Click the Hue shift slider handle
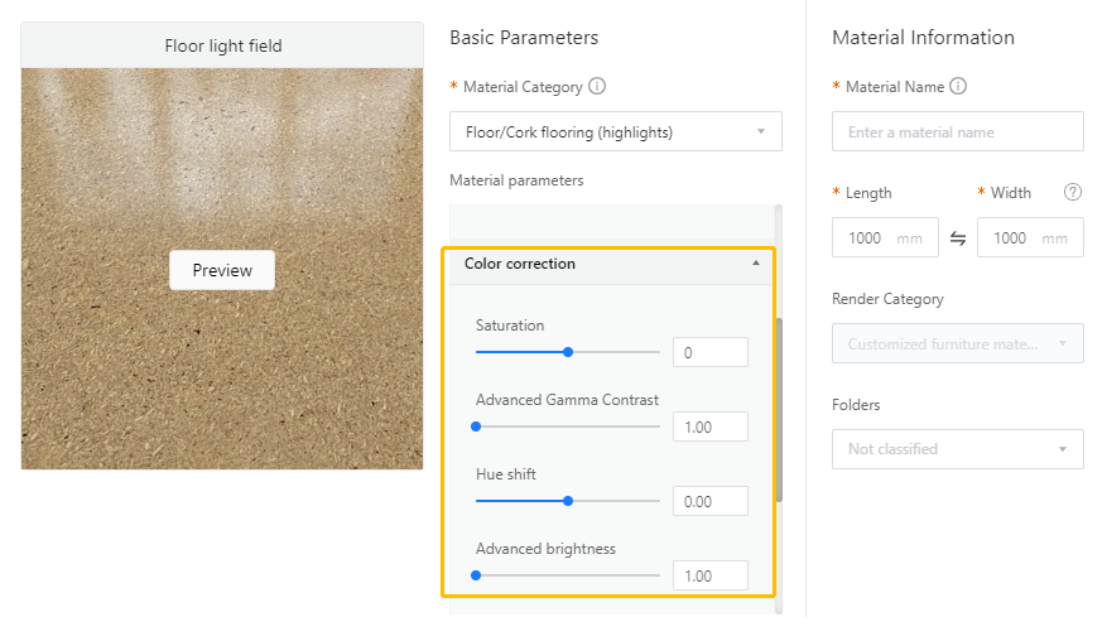Image resolution: width=1107 pixels, height=618 pixels. click(568, 501)
